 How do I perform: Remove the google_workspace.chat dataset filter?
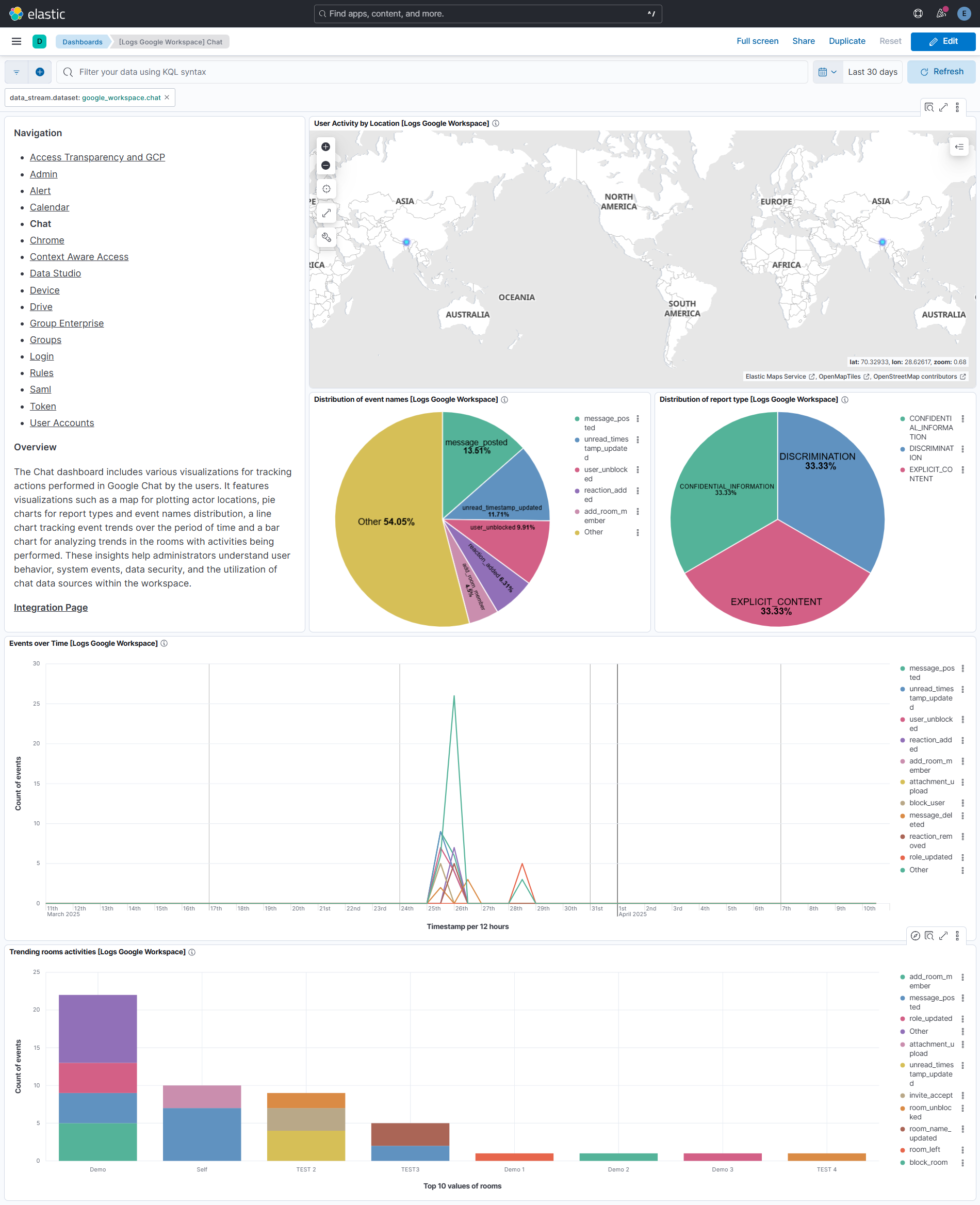[167, 97]
